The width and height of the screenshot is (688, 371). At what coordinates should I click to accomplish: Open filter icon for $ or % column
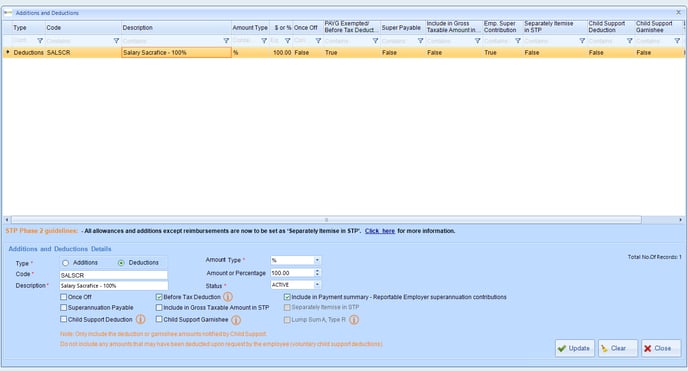(x=287, y=41)
